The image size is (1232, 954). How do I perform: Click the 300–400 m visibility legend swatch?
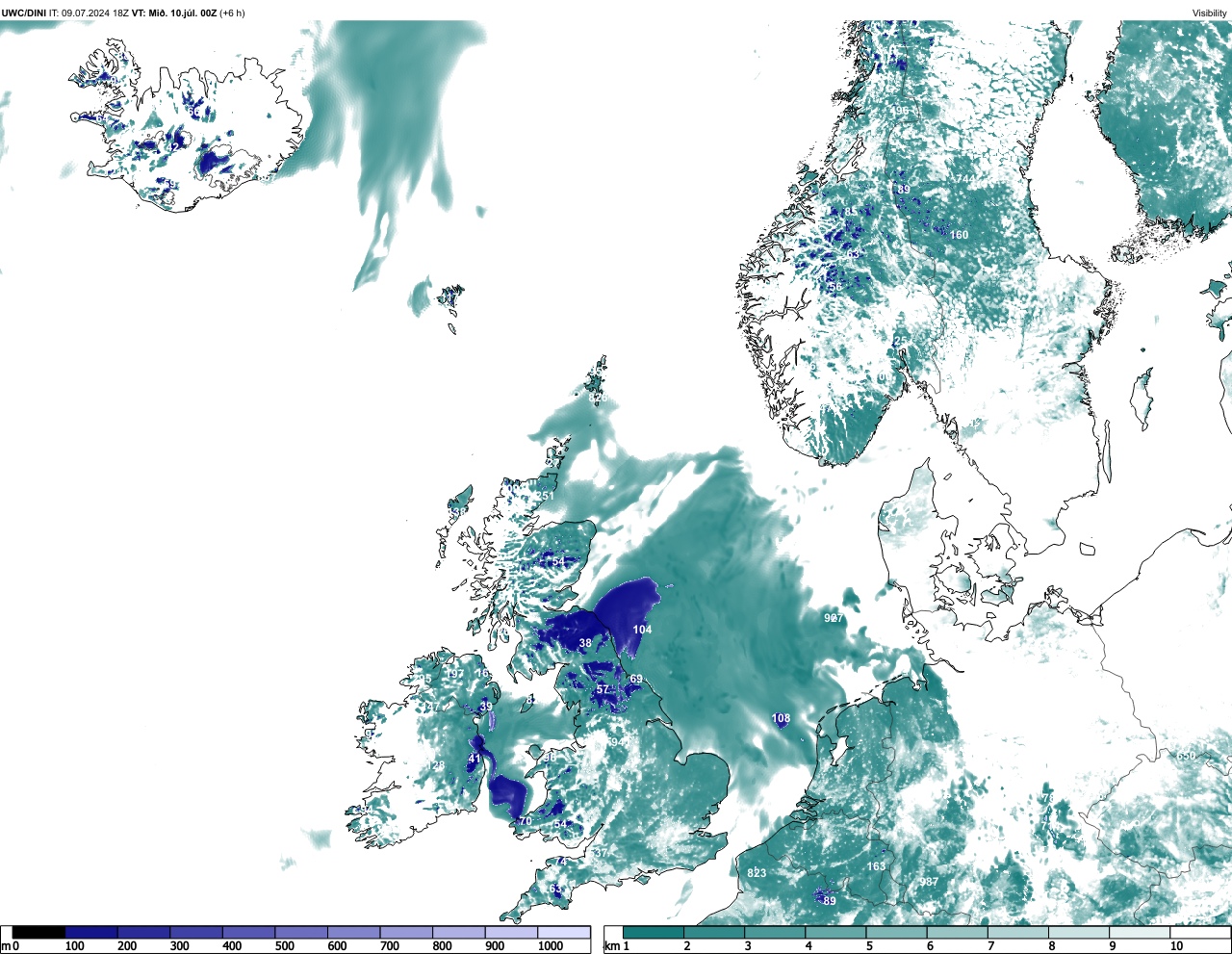coord(196,932)
